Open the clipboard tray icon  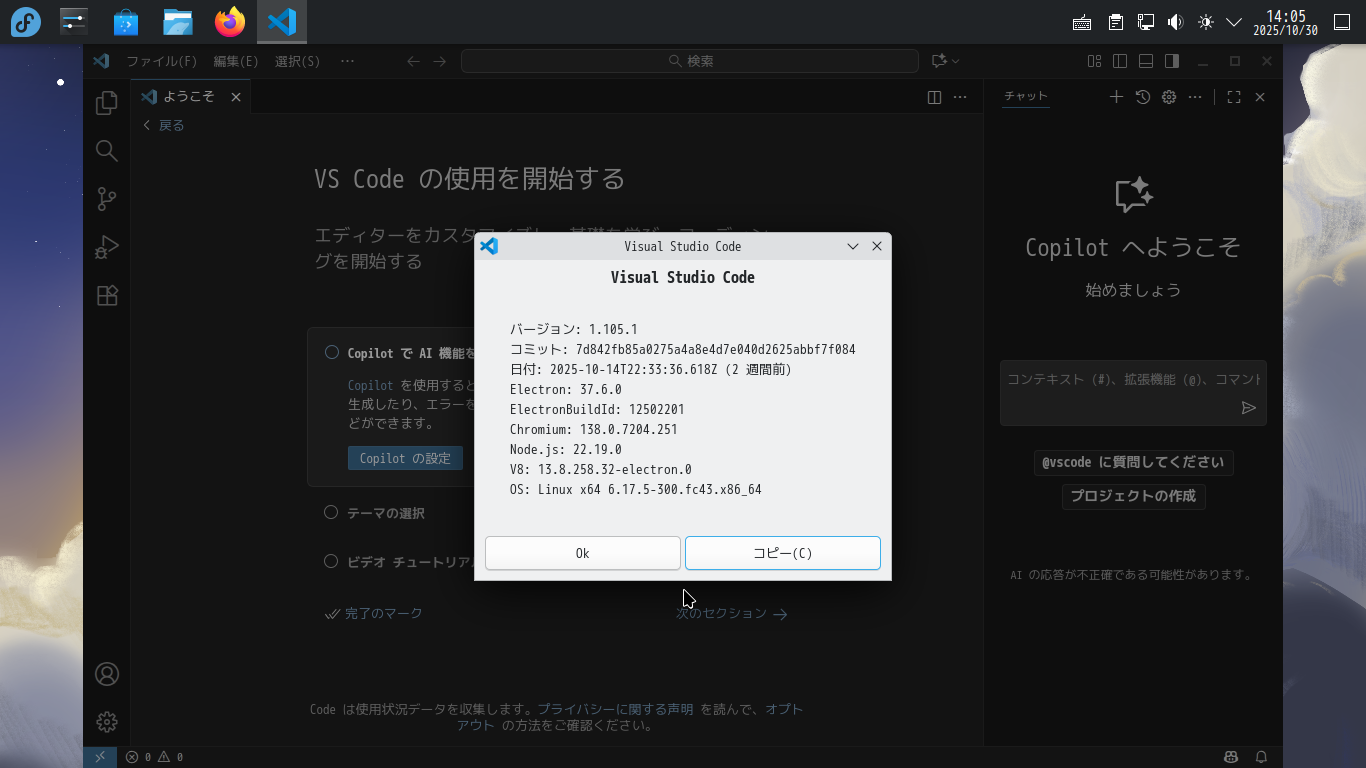point(1116,22)
